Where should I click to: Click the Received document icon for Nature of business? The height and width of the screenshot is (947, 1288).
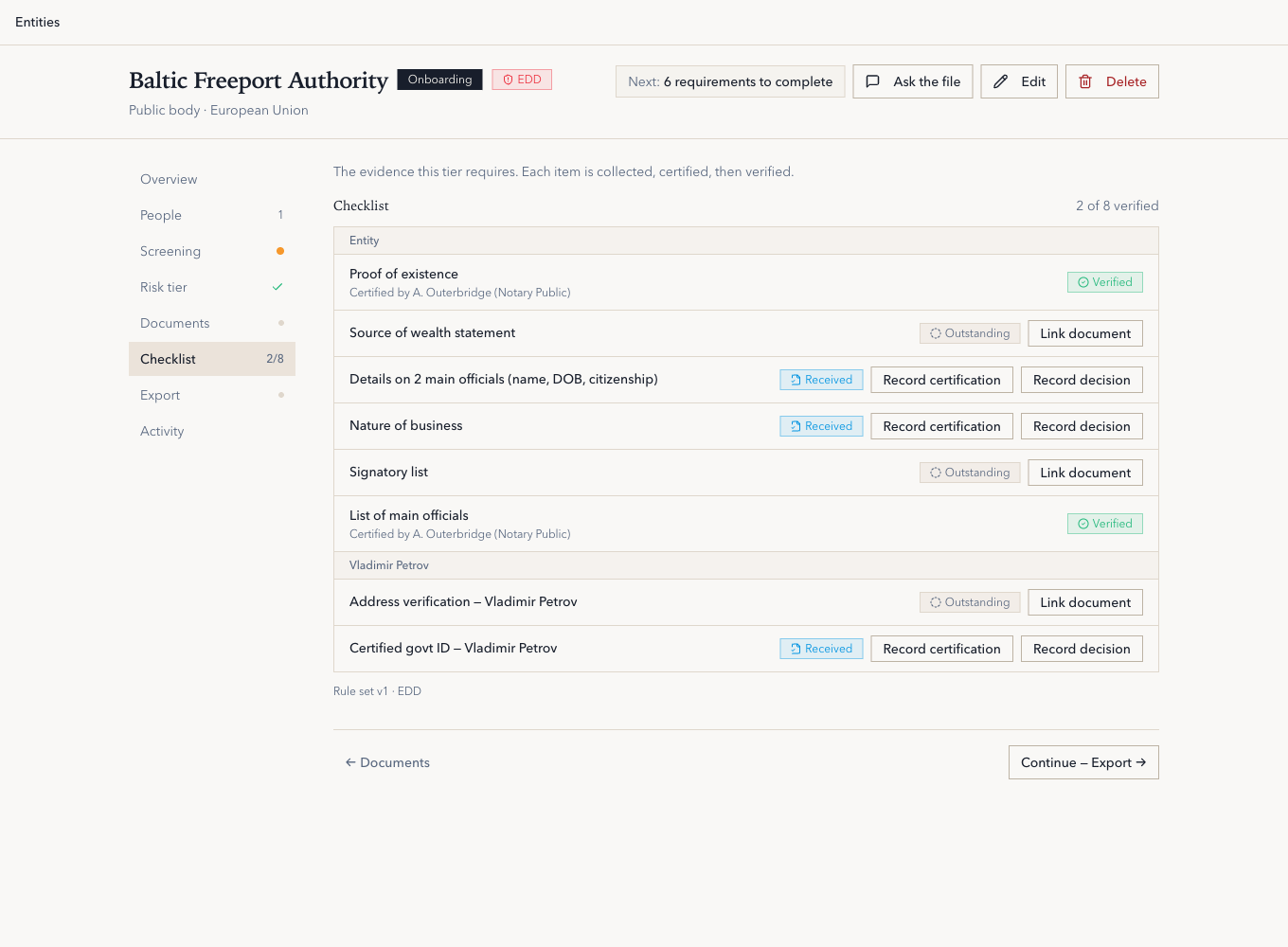(796, 426)
